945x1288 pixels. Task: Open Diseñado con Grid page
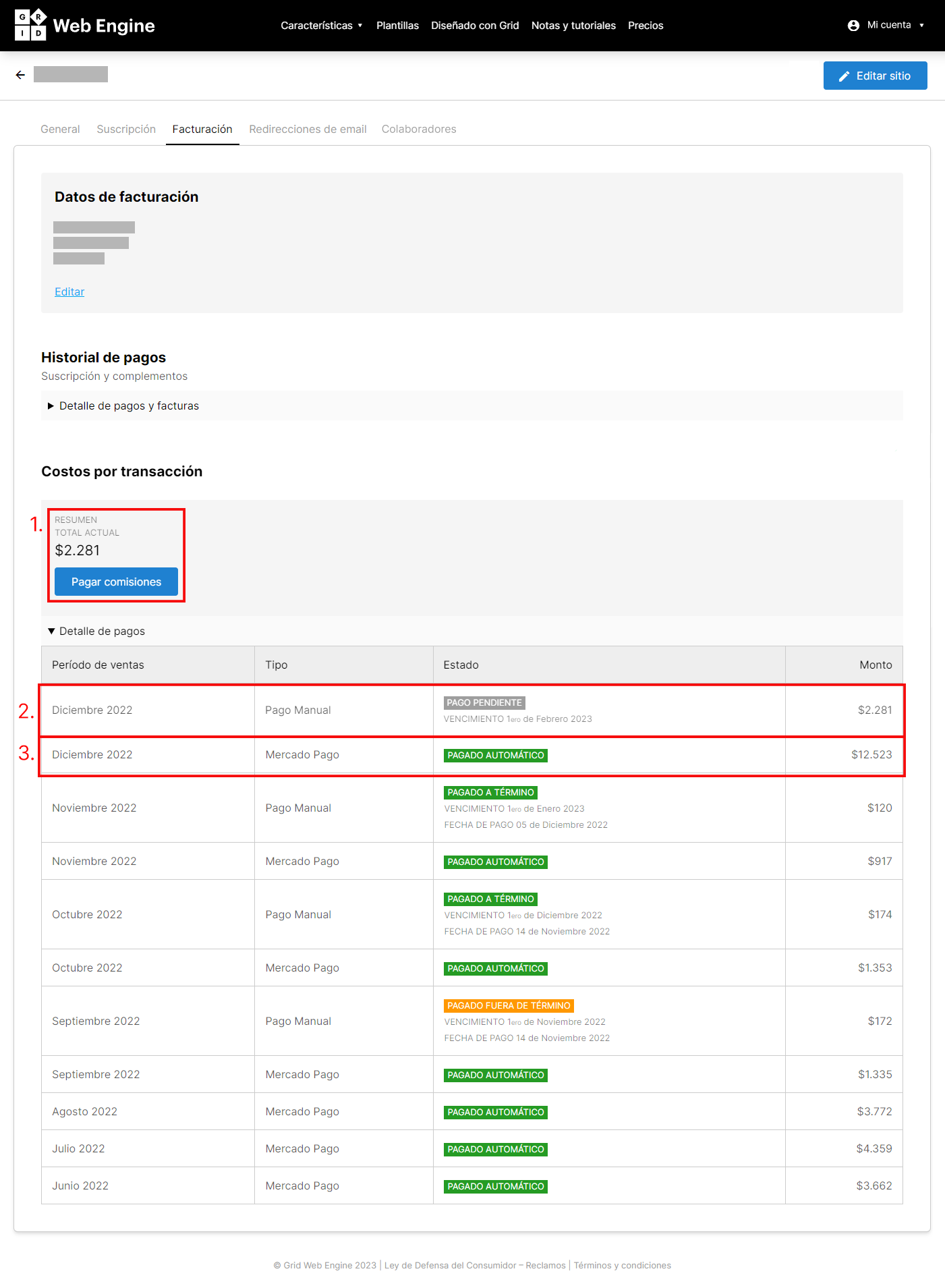[475, 26]
